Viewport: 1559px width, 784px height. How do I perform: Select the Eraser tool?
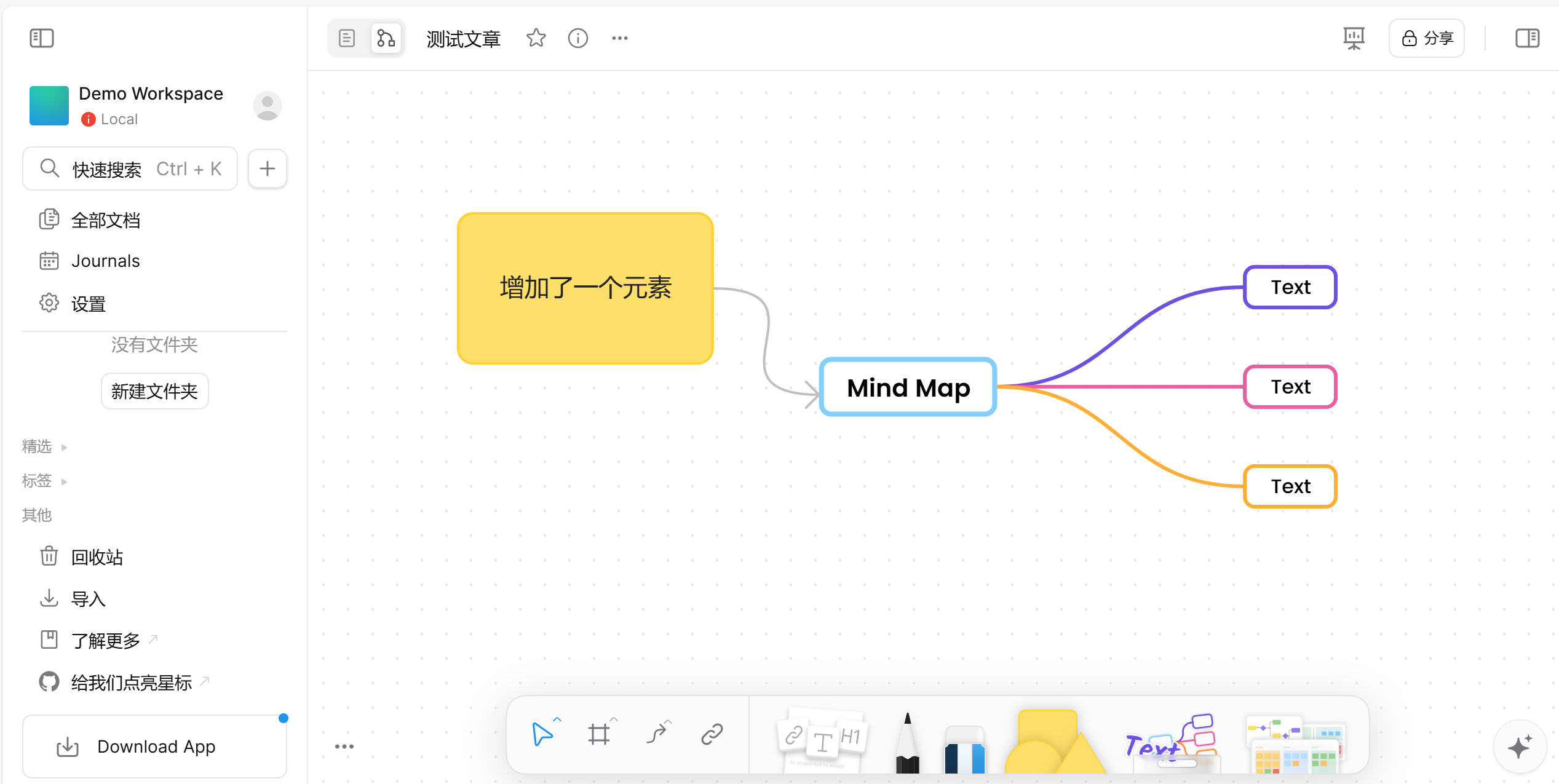tap(964, 749)
